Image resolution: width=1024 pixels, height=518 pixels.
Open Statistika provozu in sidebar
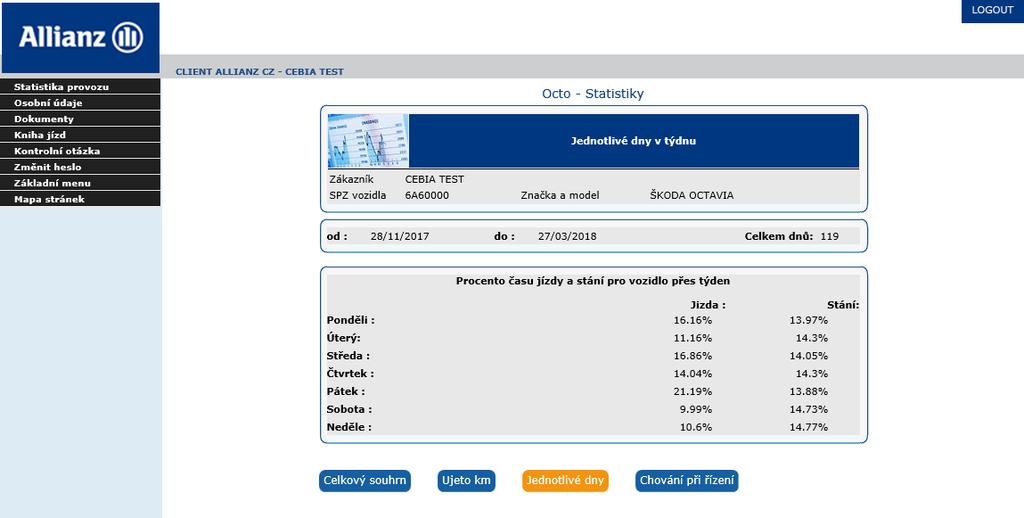tap(80, 87)
